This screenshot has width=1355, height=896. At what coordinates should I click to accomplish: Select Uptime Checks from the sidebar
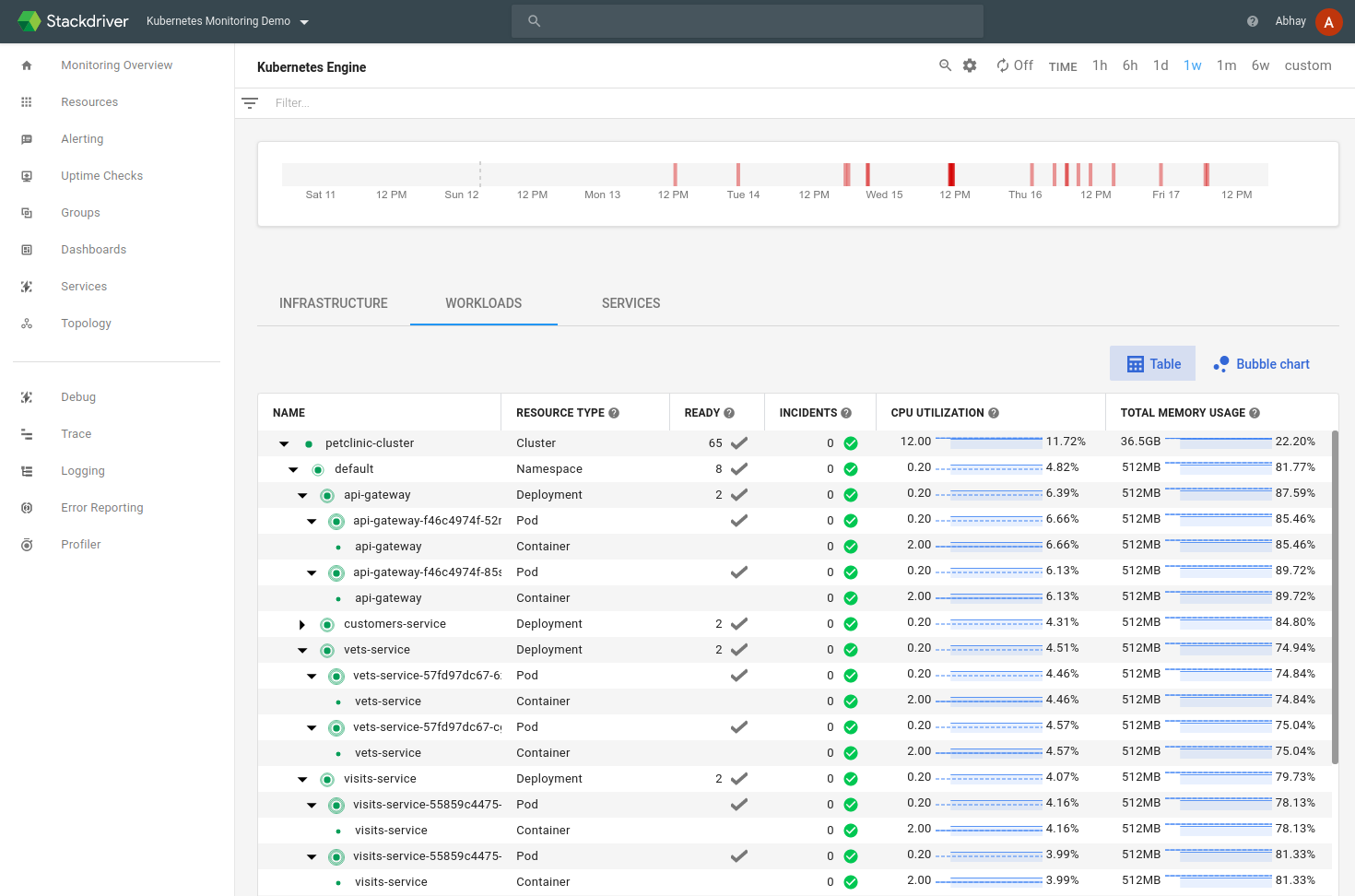coord(101,175)
